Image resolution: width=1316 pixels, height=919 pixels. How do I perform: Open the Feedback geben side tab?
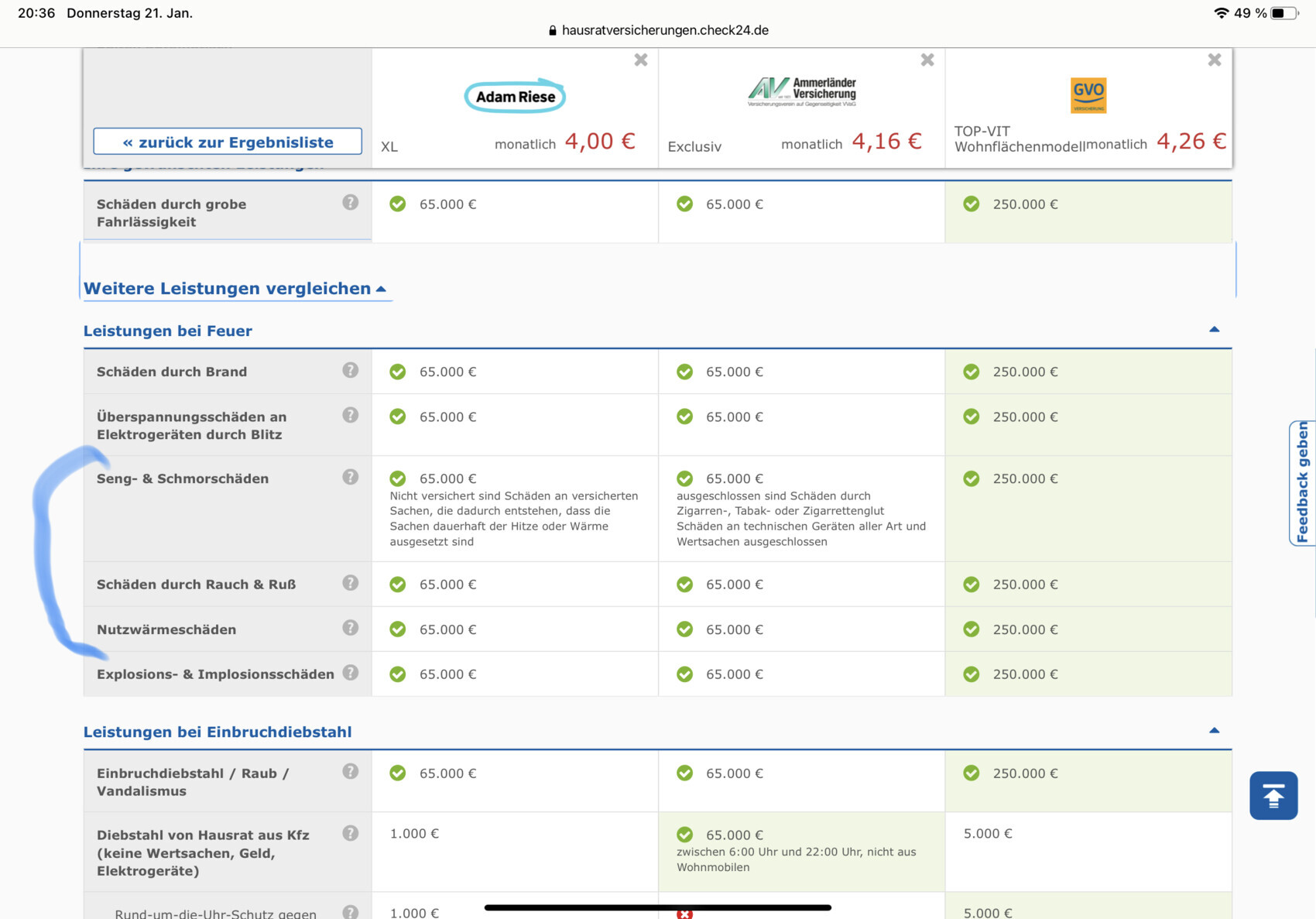pos(1302,482)
